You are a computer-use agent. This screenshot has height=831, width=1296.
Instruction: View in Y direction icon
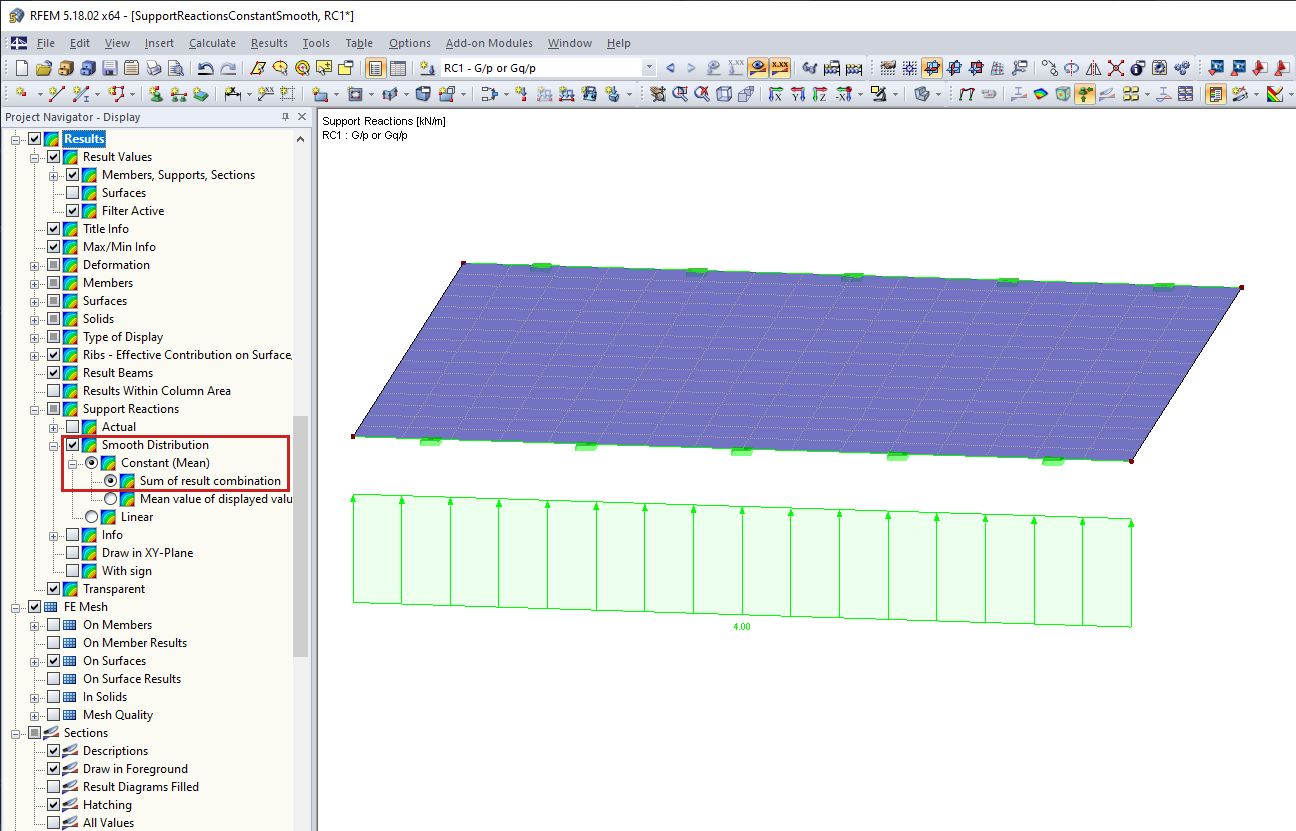[798, 94]
